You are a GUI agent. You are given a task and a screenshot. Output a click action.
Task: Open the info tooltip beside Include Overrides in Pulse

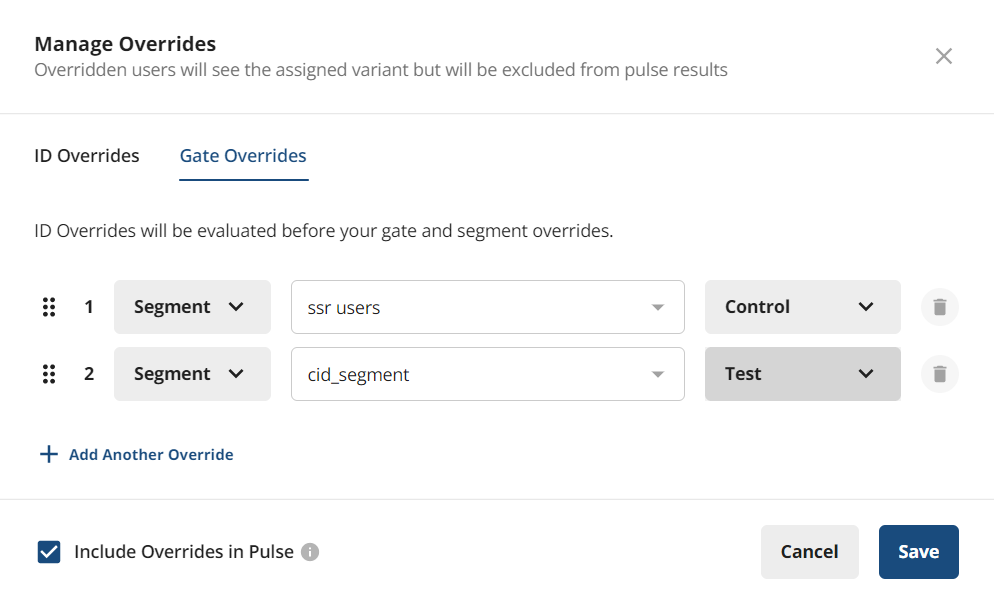[x=310, y=551]
